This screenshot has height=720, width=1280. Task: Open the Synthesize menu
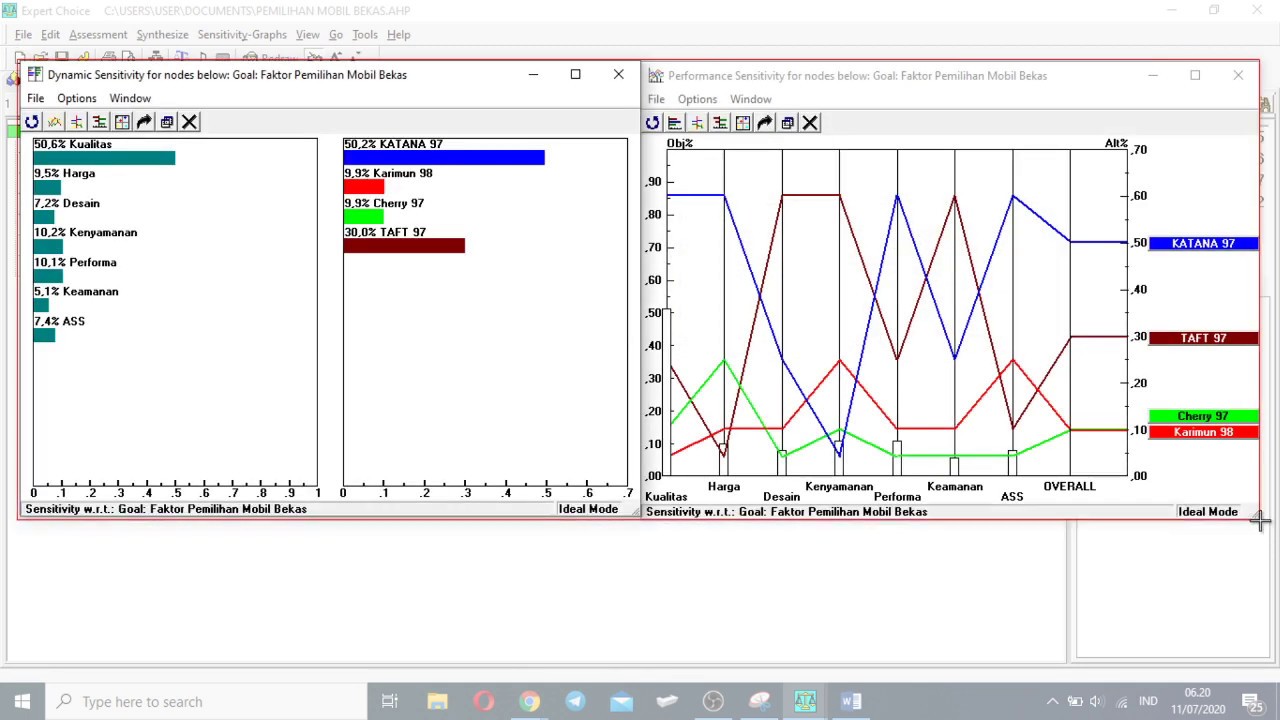click(x=162, y=34)
